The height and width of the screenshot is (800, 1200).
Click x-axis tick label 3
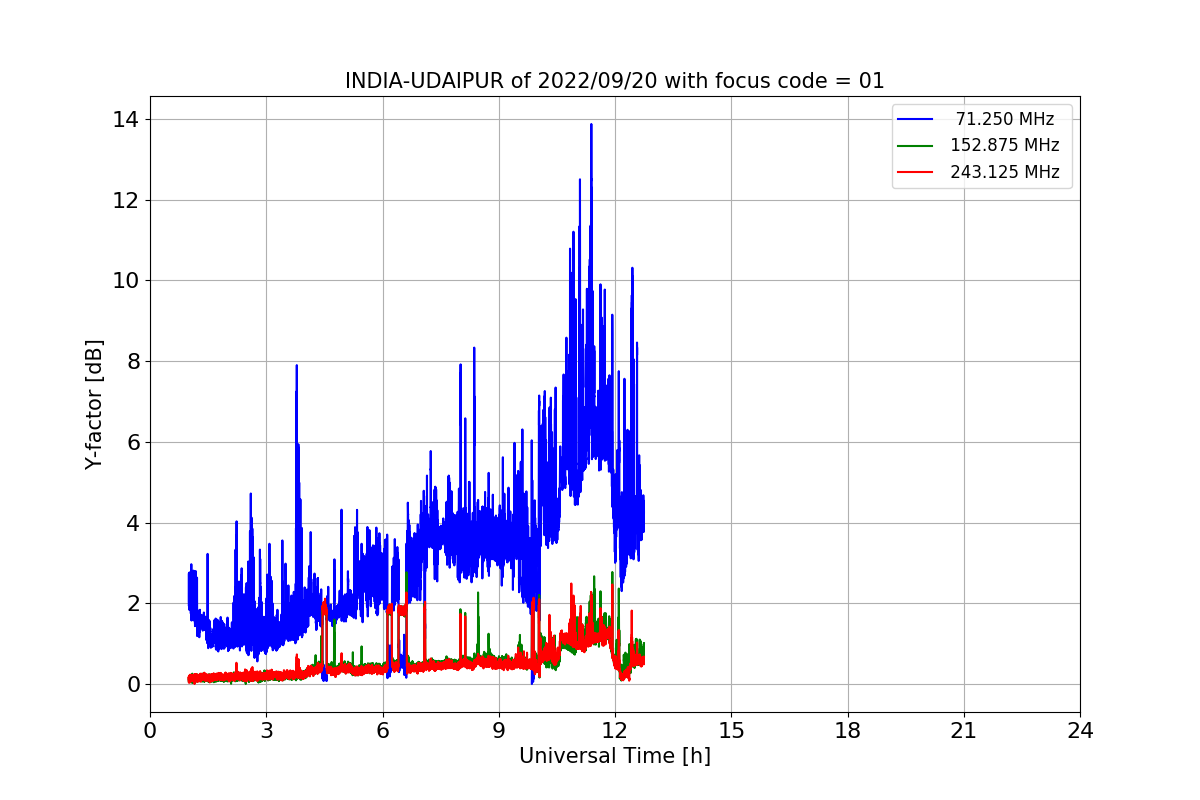266,731
